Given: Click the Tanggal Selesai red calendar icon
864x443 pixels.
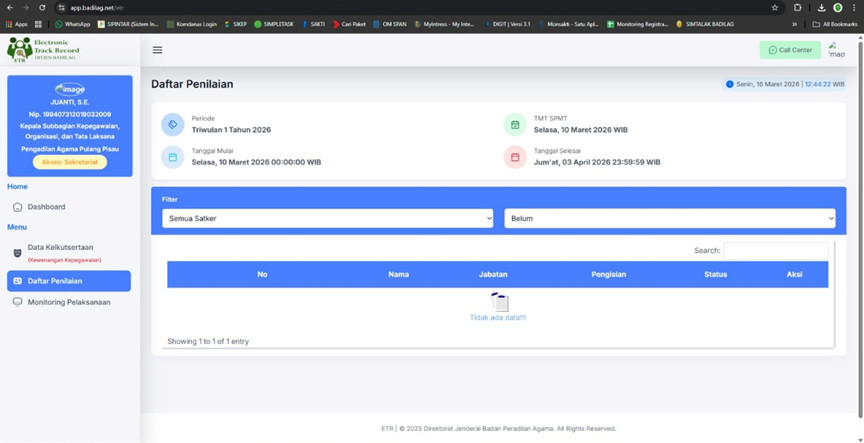Looking at the screenshot, I should pyautogui.click(x=515, y=157).
